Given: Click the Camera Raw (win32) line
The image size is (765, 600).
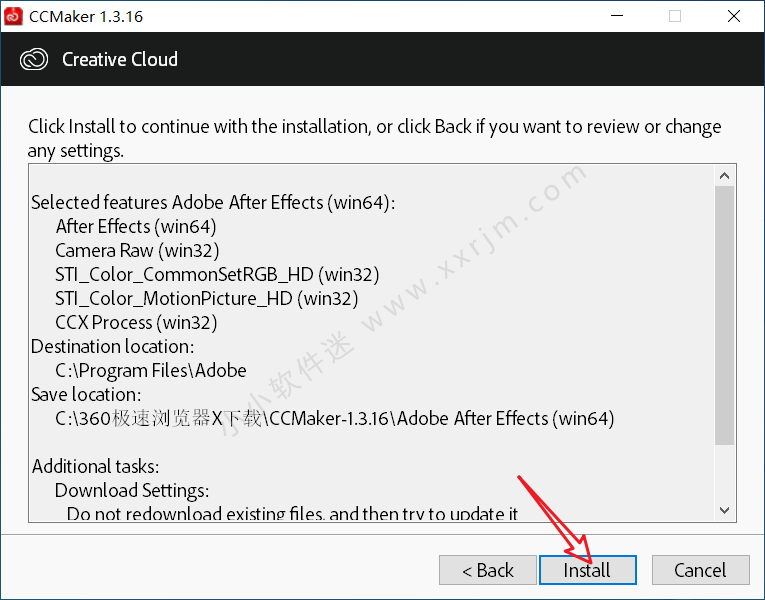Looking at the screenshot, I should tap(137, 251).
